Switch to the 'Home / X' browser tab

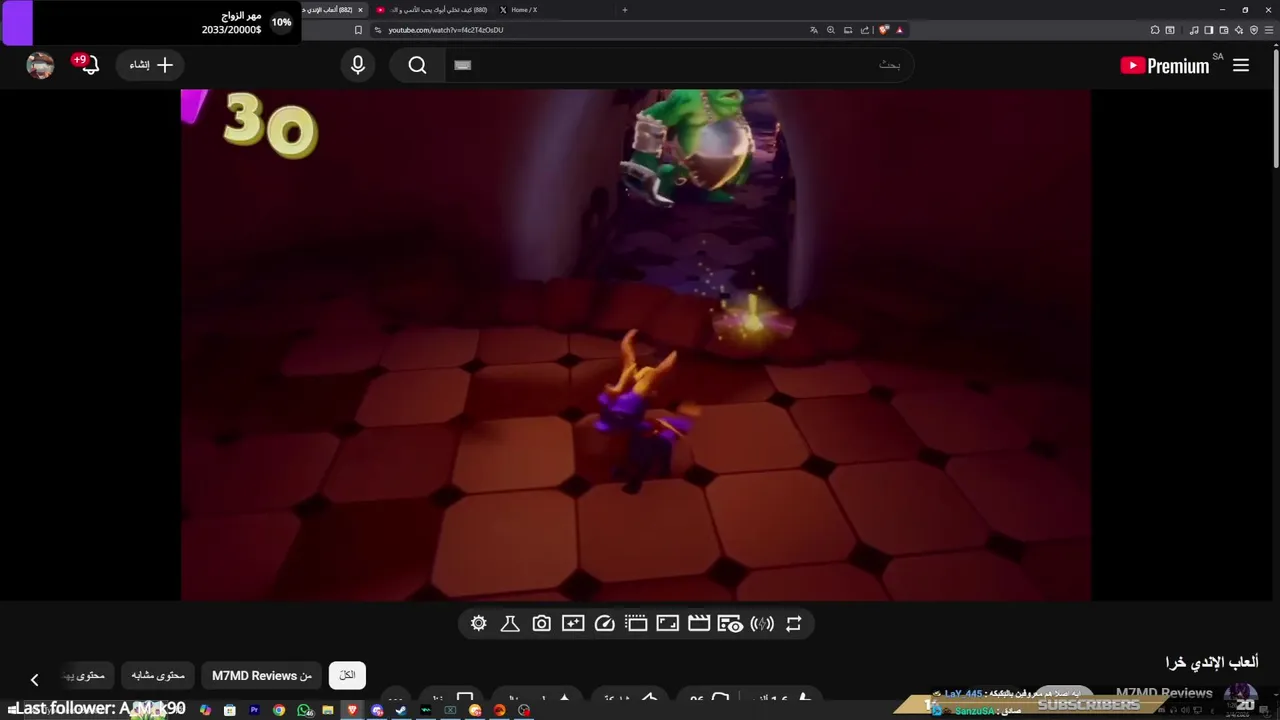click(x=524, y=10)
